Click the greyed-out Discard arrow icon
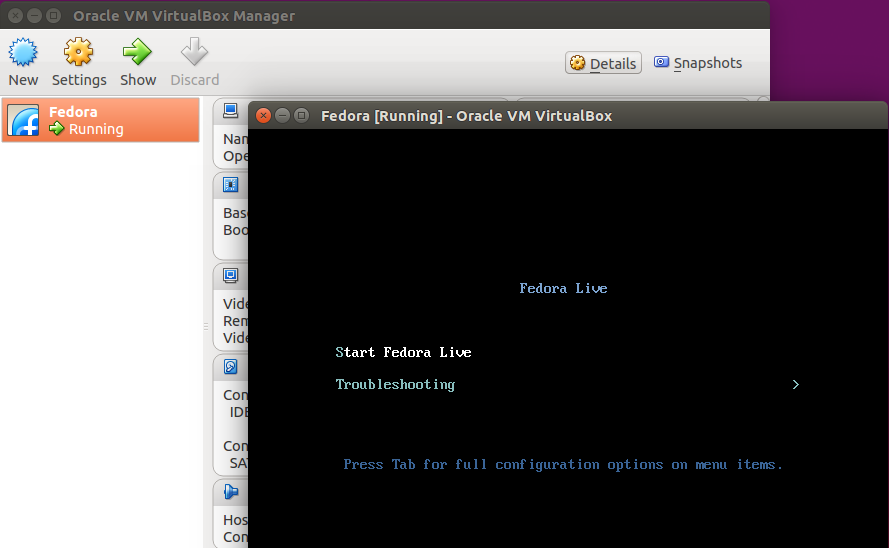889x548 pixels. [194, 52]
